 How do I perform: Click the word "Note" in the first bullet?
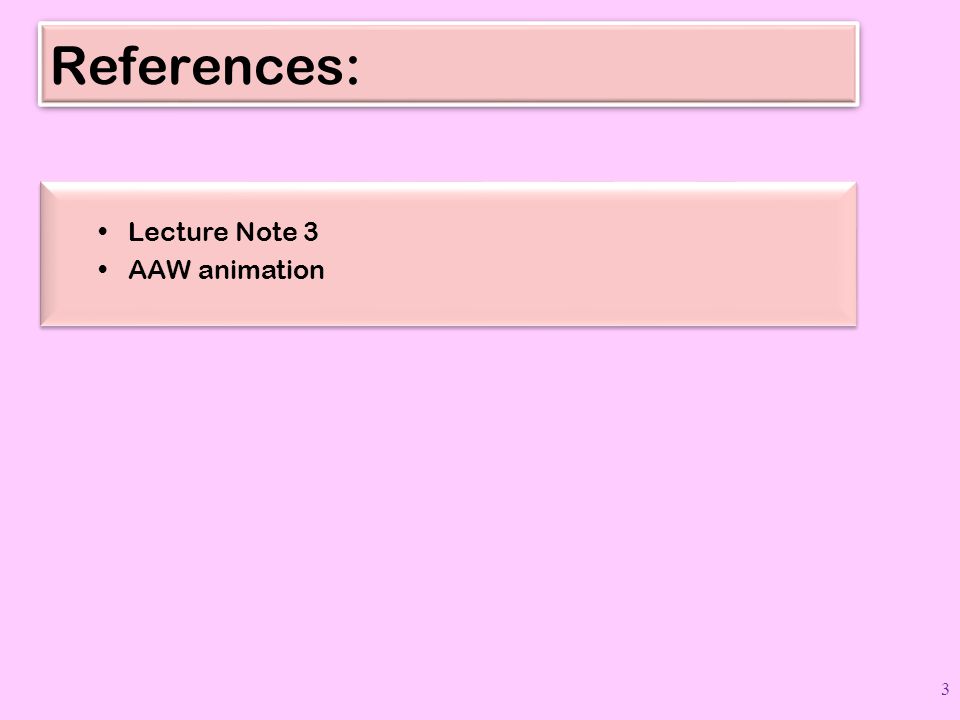click(x=266, y=232)
